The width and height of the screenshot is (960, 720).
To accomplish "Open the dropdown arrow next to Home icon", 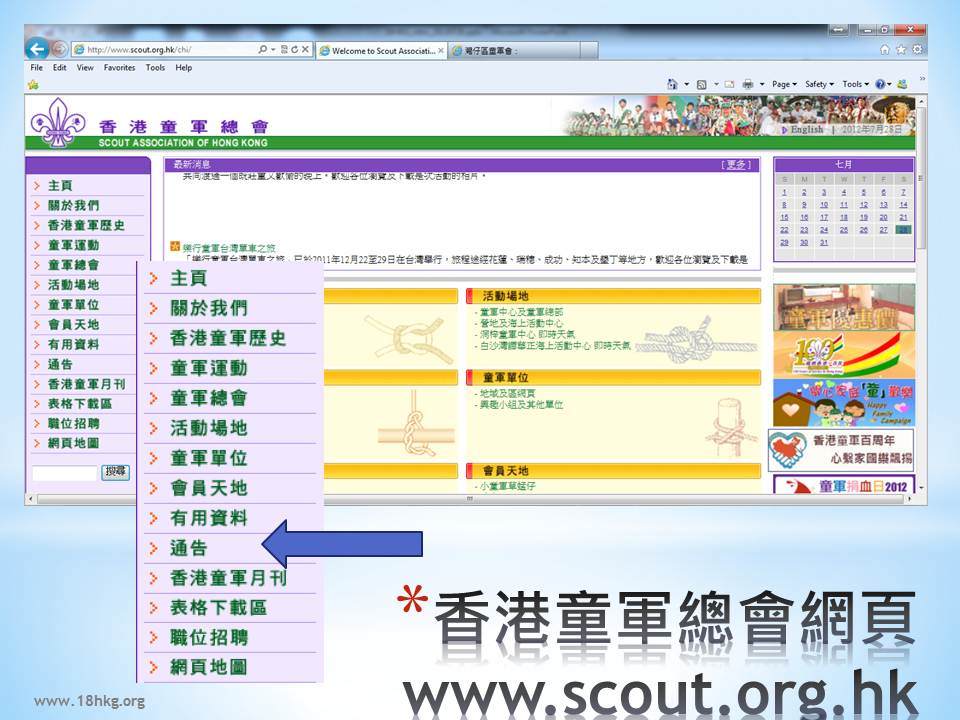I will [x=686, y=84].
